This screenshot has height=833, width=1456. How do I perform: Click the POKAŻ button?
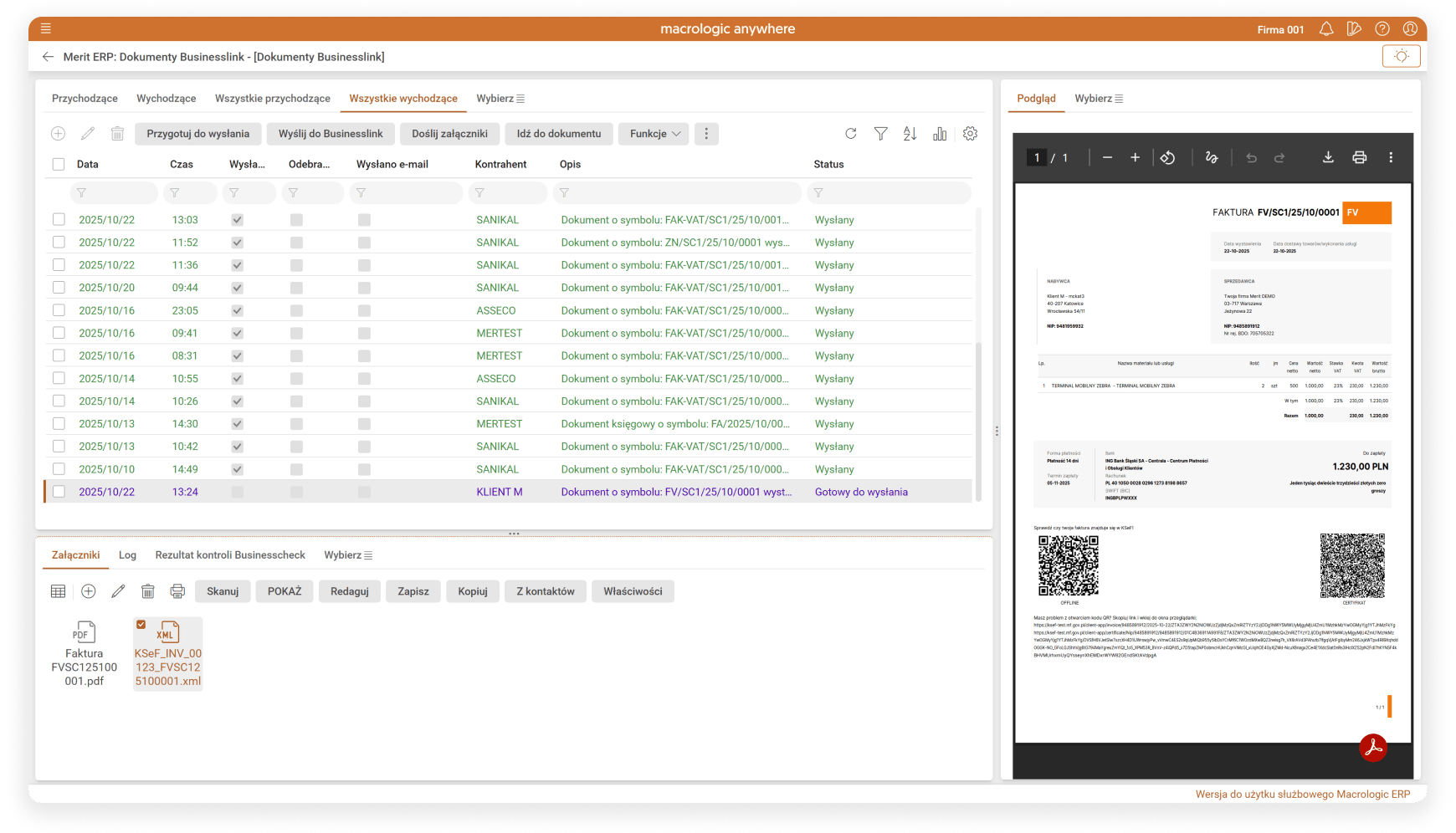(x=285, y=591)
